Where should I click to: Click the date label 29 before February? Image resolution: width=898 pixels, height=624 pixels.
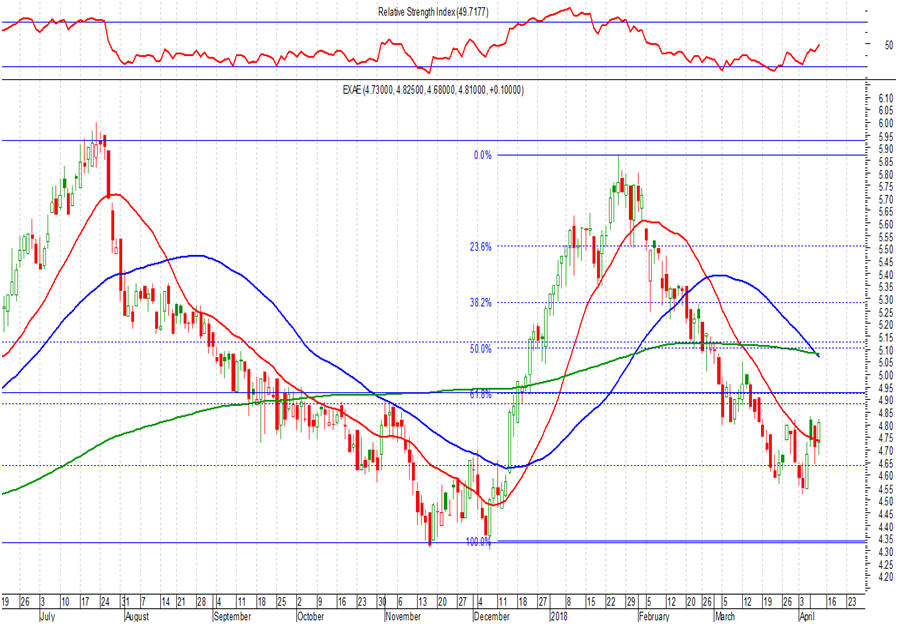[x=630, y=602]
